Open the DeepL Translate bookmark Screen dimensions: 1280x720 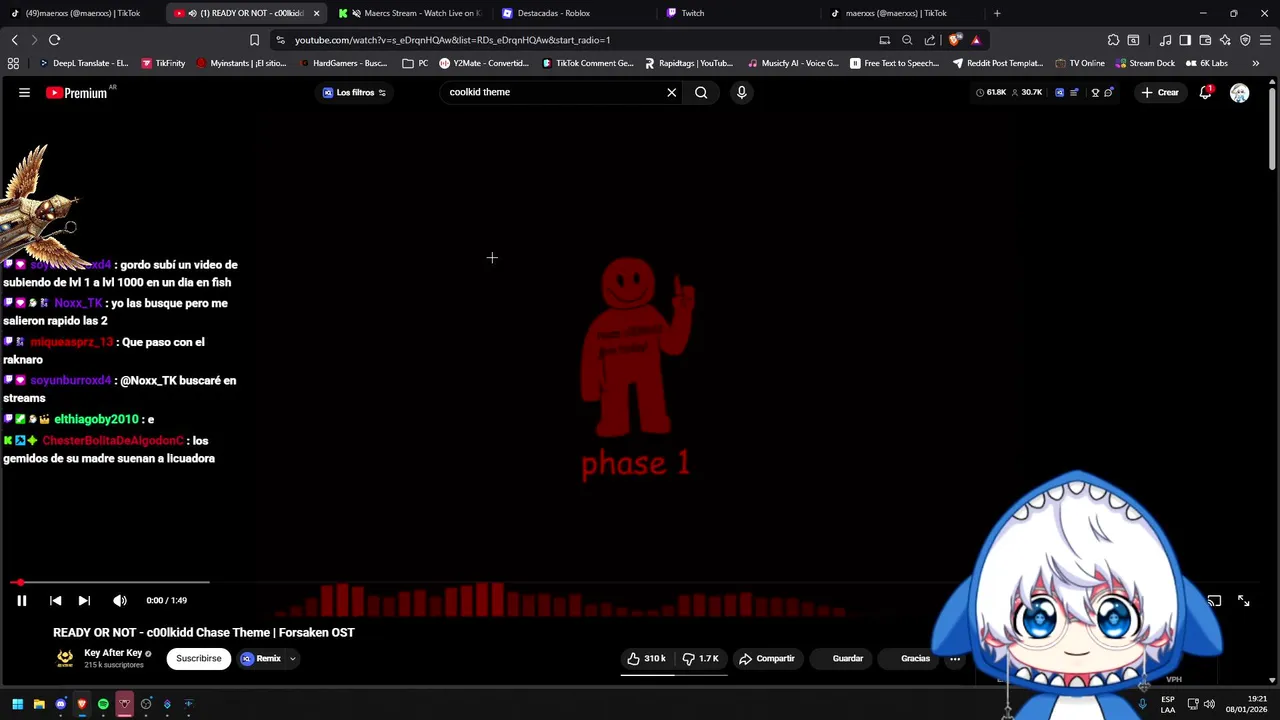coord(83,63)
